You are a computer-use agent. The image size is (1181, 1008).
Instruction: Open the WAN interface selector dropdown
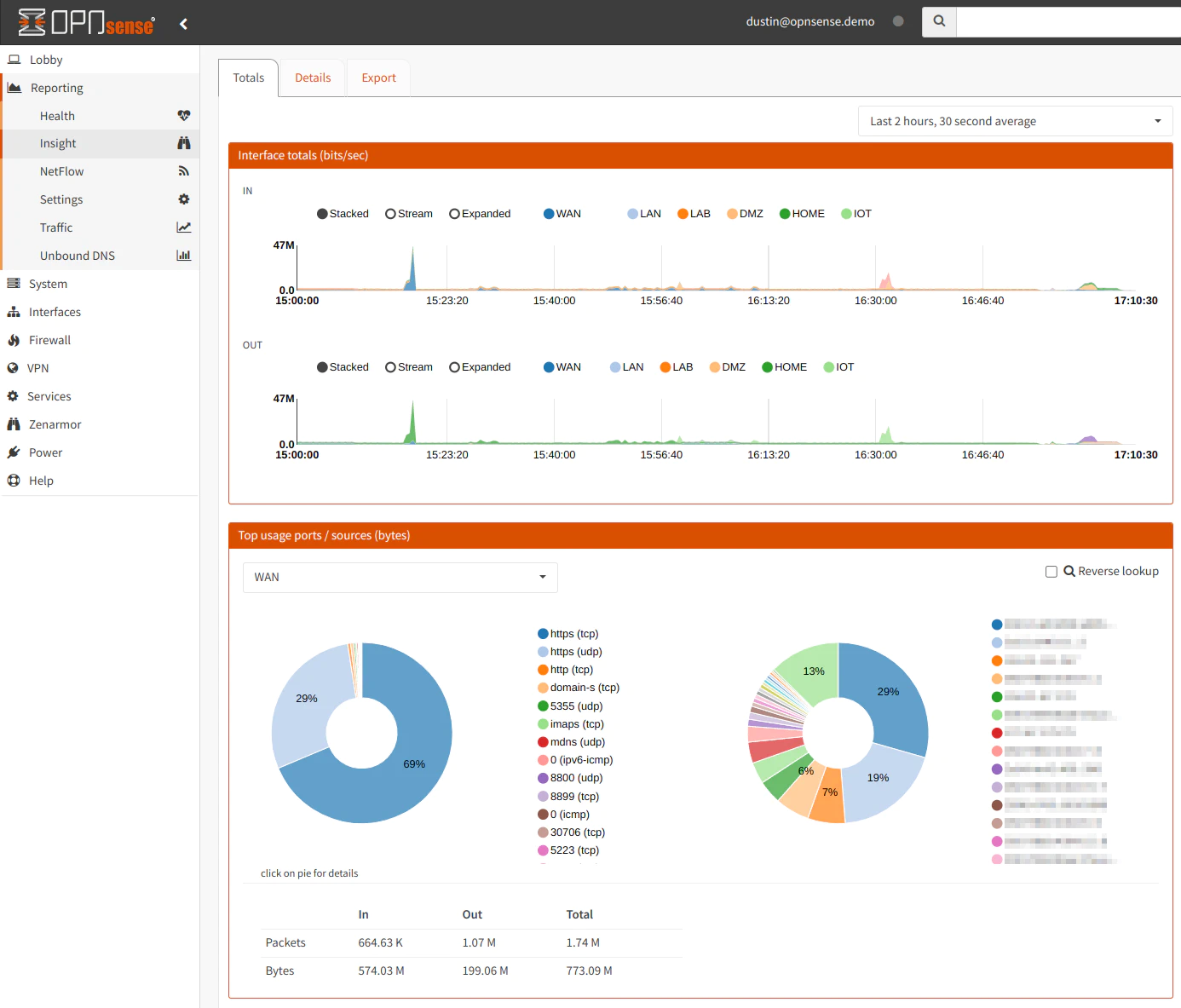click(x=400, y=578)
